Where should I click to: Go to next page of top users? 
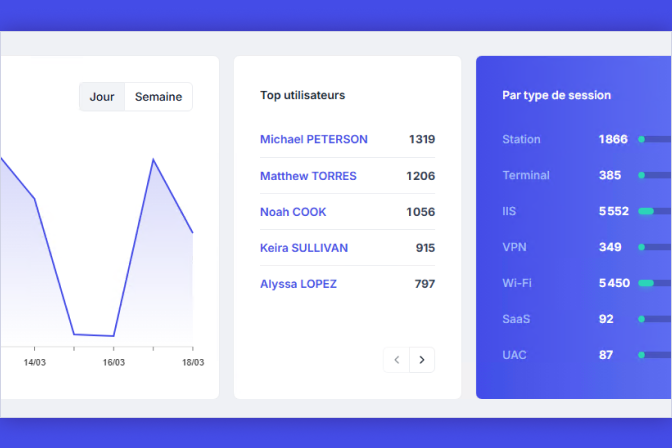(x=422, y=360)
